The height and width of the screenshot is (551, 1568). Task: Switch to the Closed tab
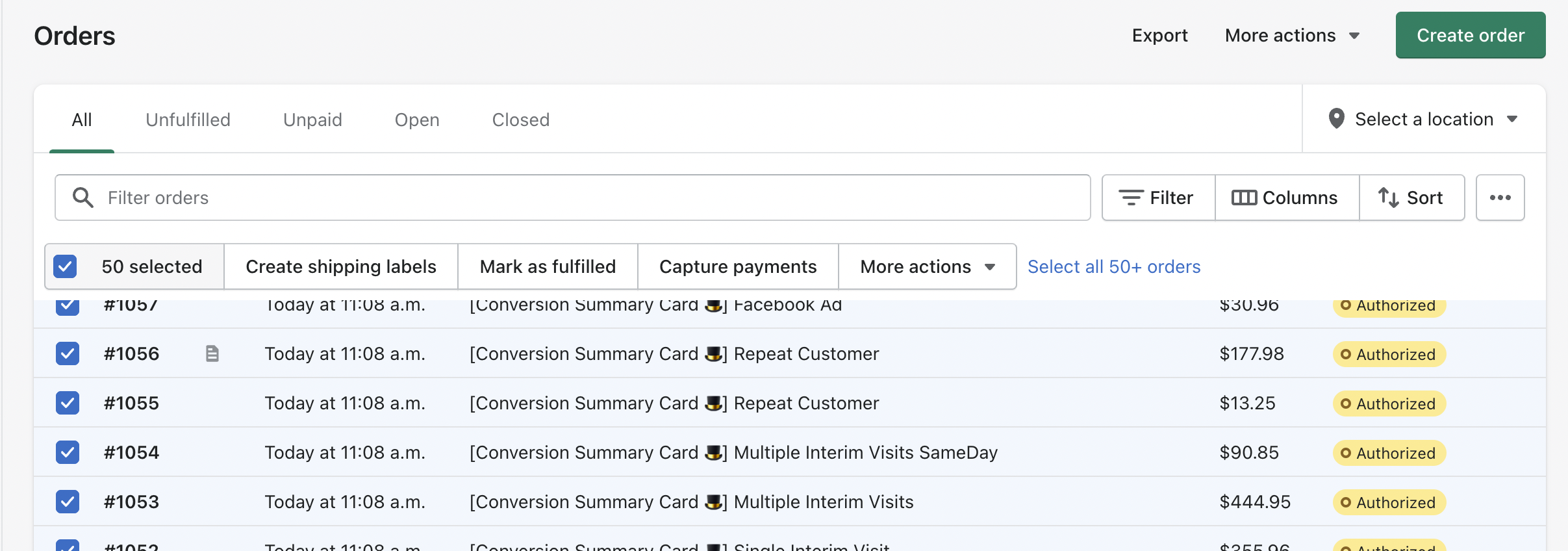pyautogui.click(x=520, y=120)
